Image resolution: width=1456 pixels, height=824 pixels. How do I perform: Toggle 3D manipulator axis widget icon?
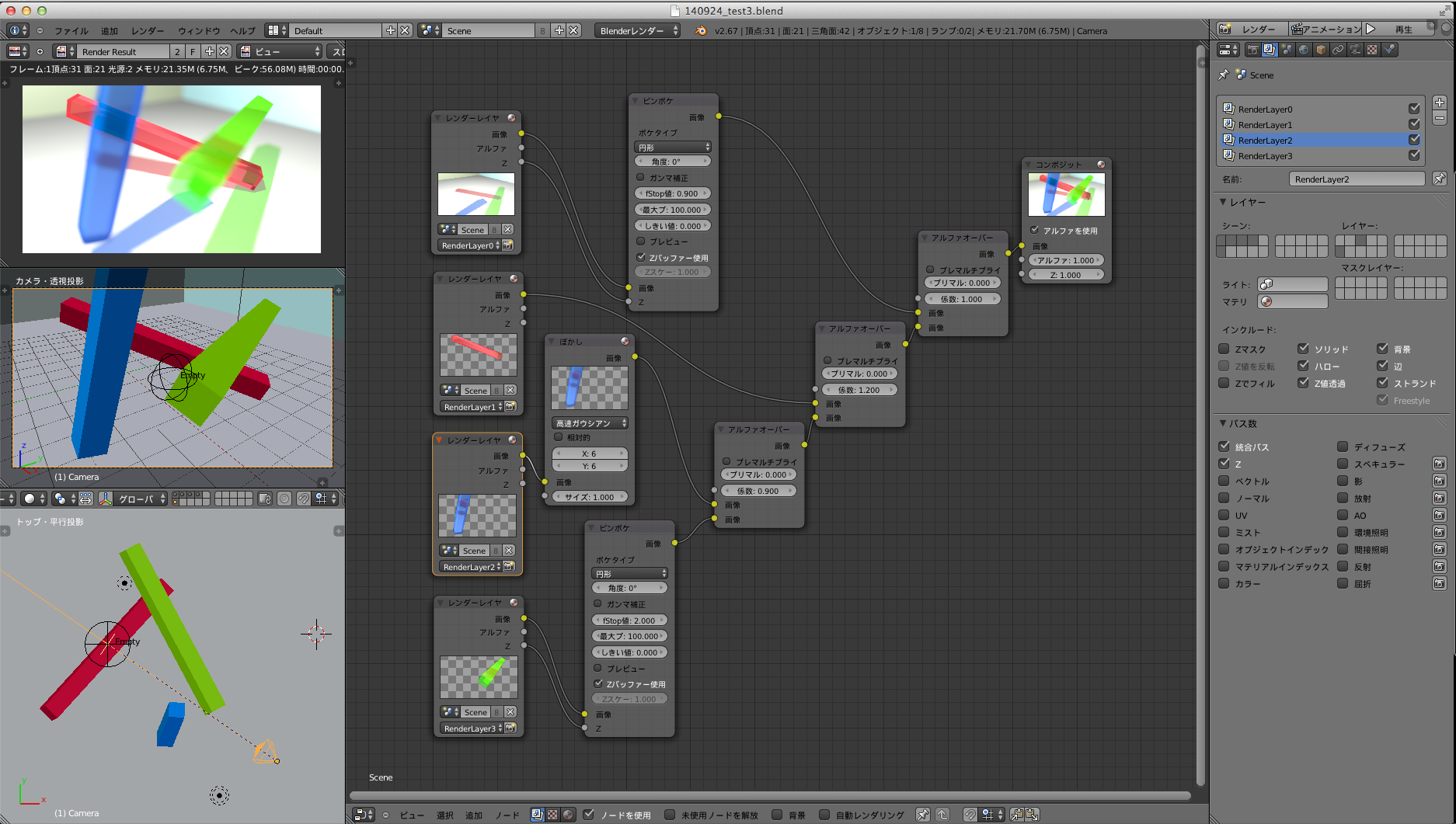tap(106, 499)
